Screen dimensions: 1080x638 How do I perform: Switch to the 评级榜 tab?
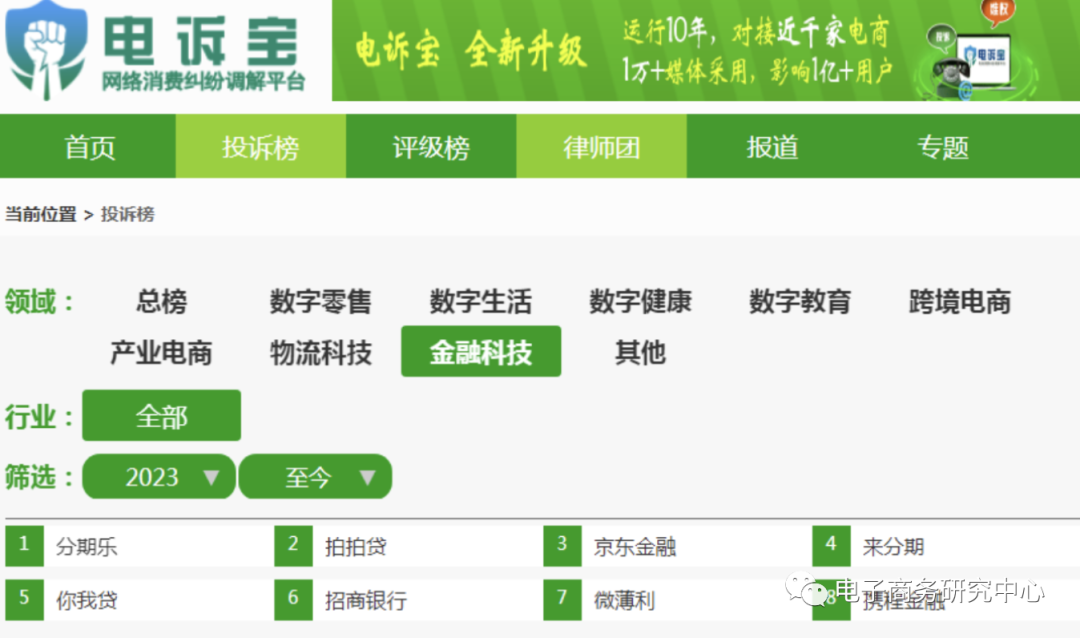(x=430, y=146)
